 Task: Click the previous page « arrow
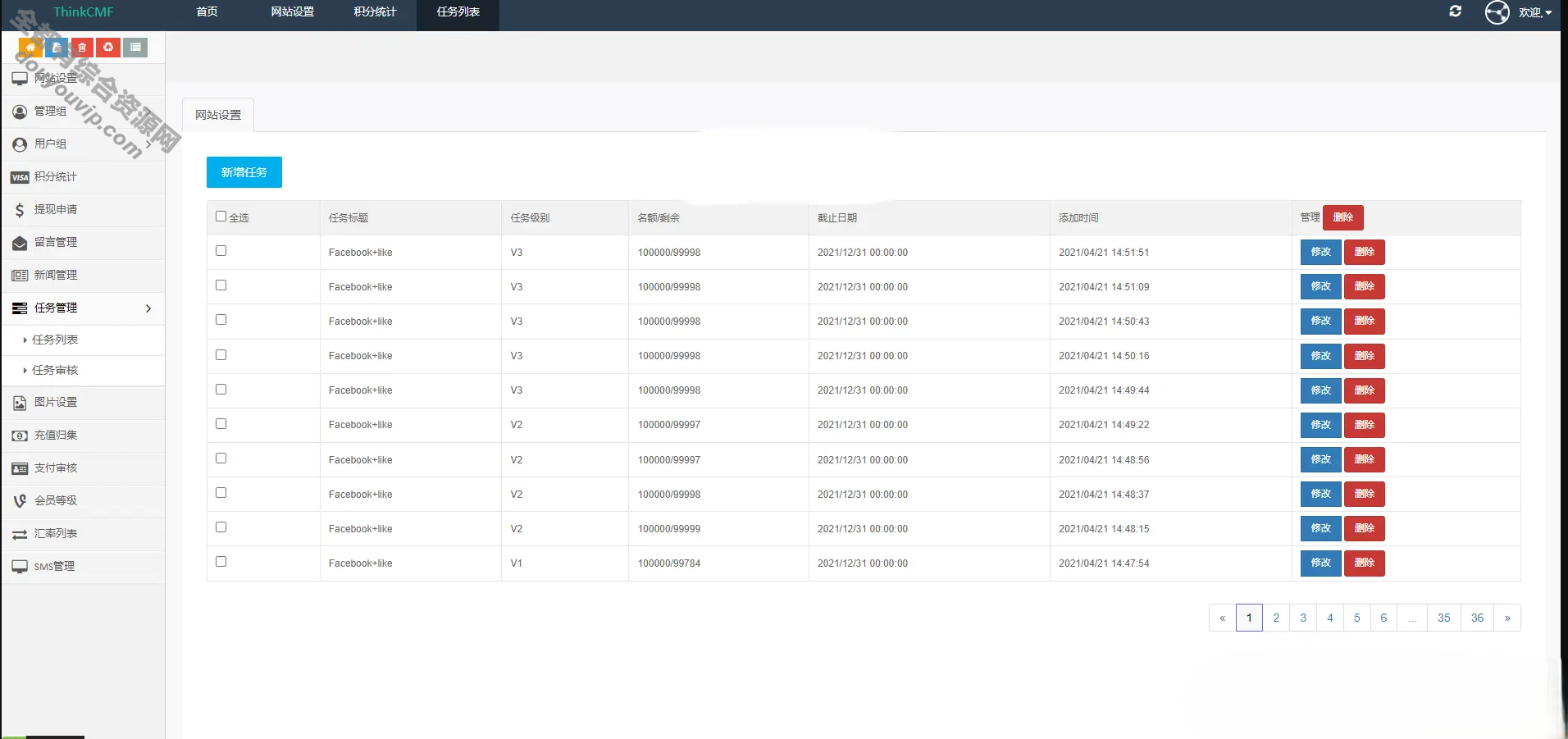click(x=1223, y=618)
